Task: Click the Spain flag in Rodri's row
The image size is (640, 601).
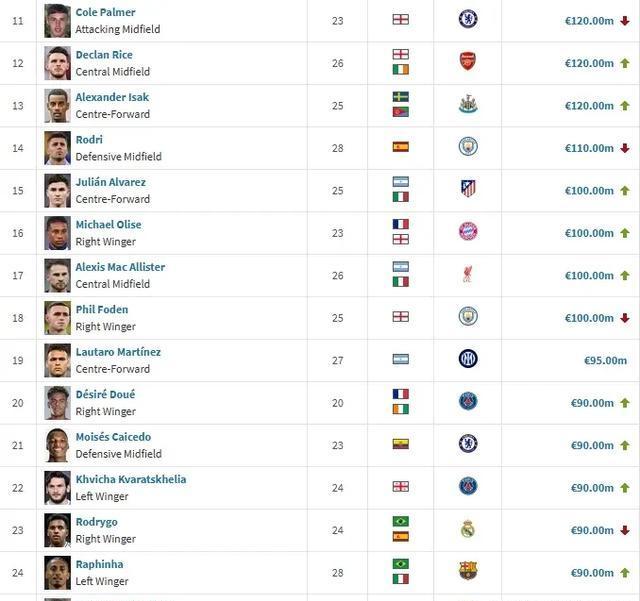Action: click(x=401, y=147)
